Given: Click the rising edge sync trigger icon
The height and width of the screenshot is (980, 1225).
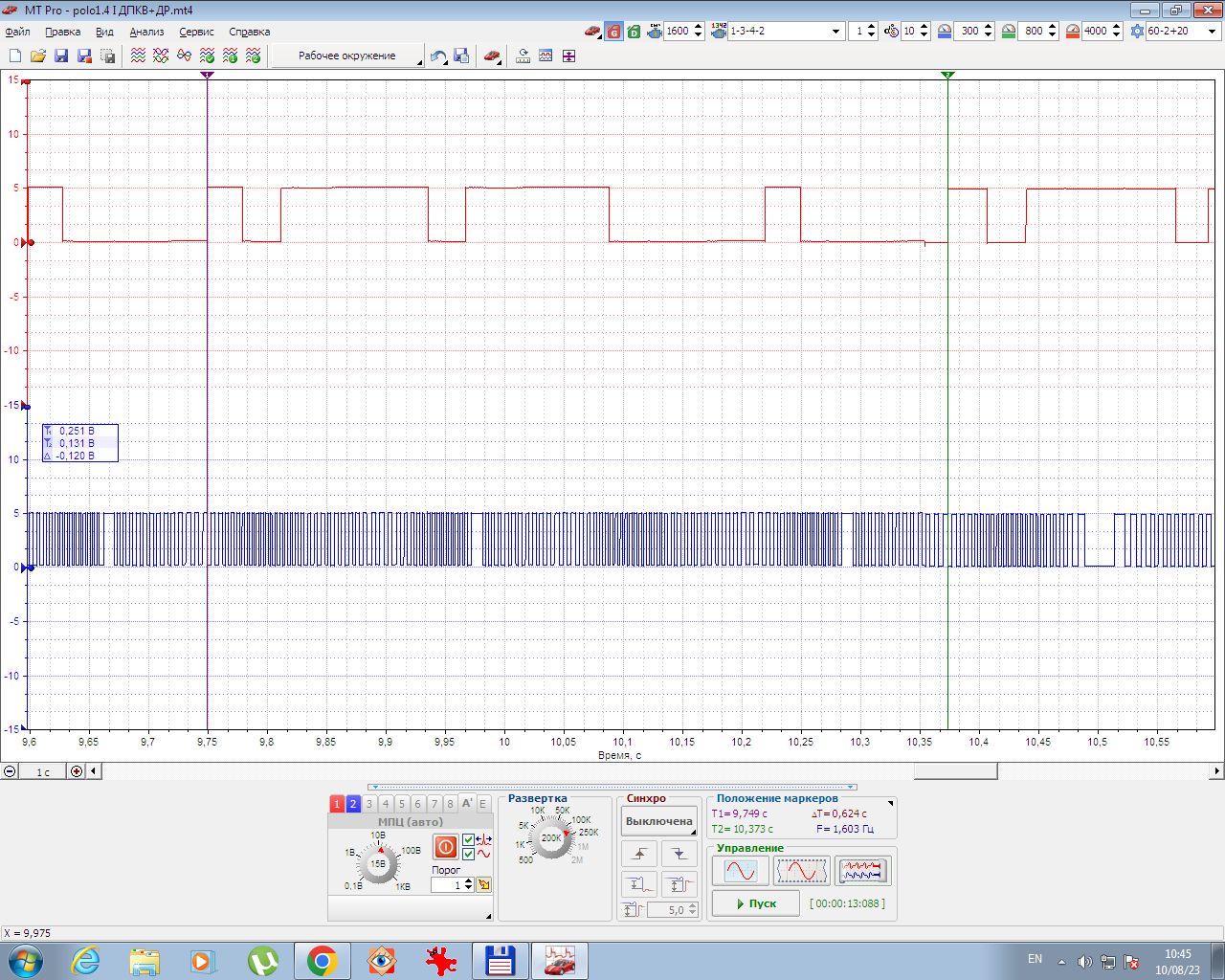Looking at the screenshot, I should click(639, 854).
